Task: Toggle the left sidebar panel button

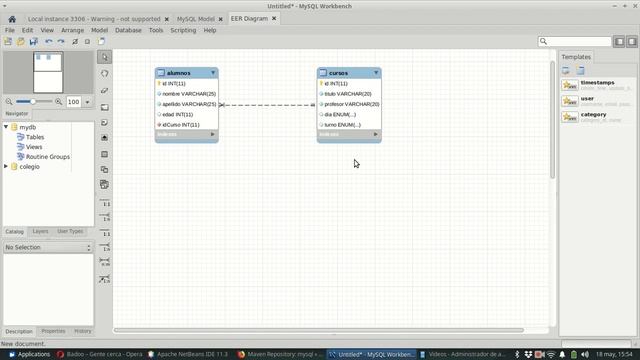Action: 619,41
